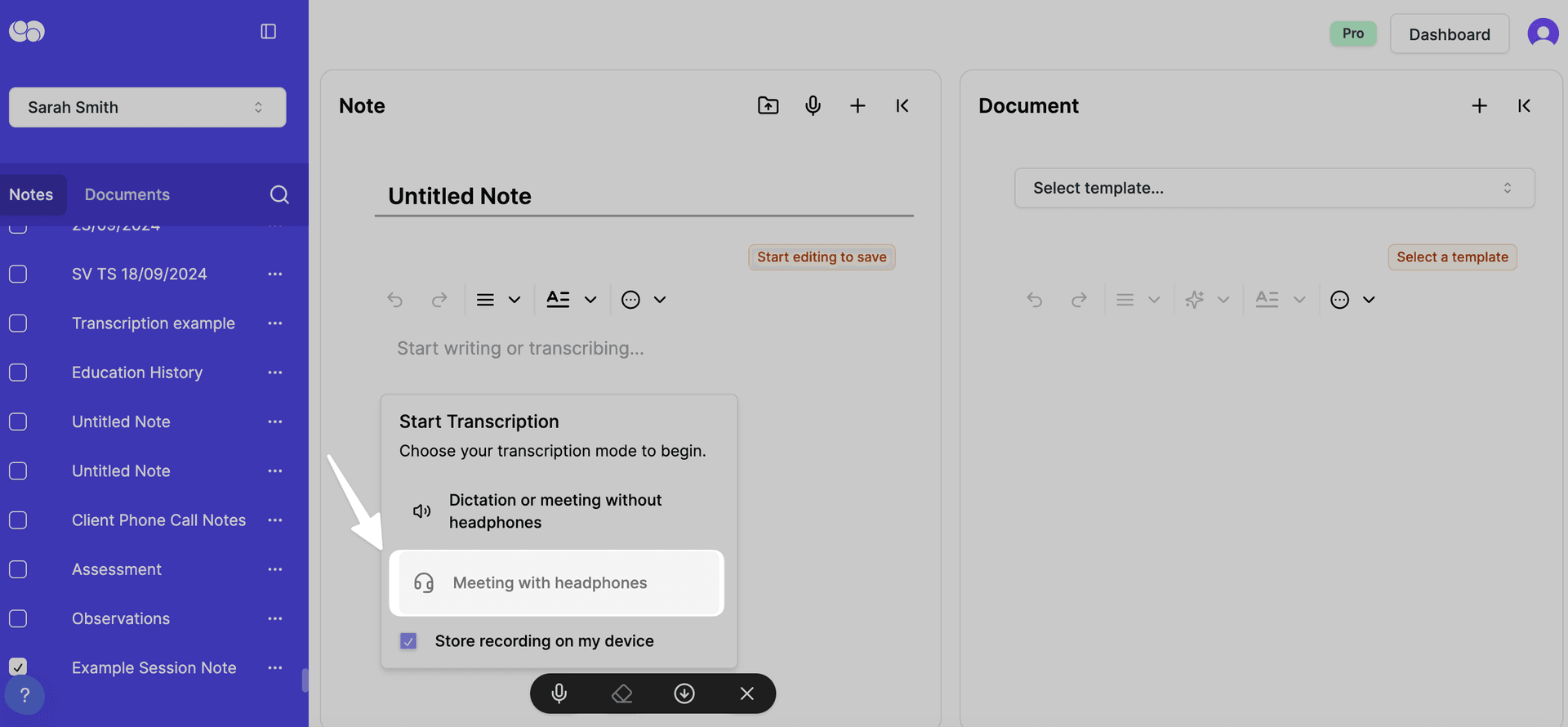Open the Sarah Smith client selector
This screenshot has height=727, width=1568.
(148, 107)
